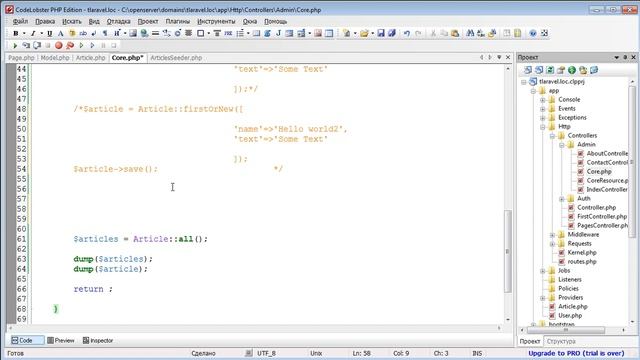Expand the Middleware folder node

click(552, 235)
